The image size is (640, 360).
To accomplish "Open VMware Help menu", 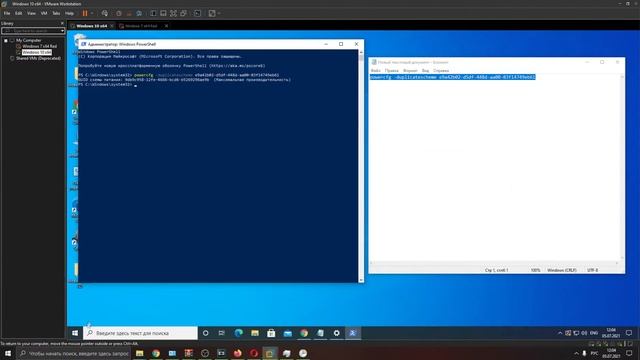I will pyautogui.click(x=69, y=13).
